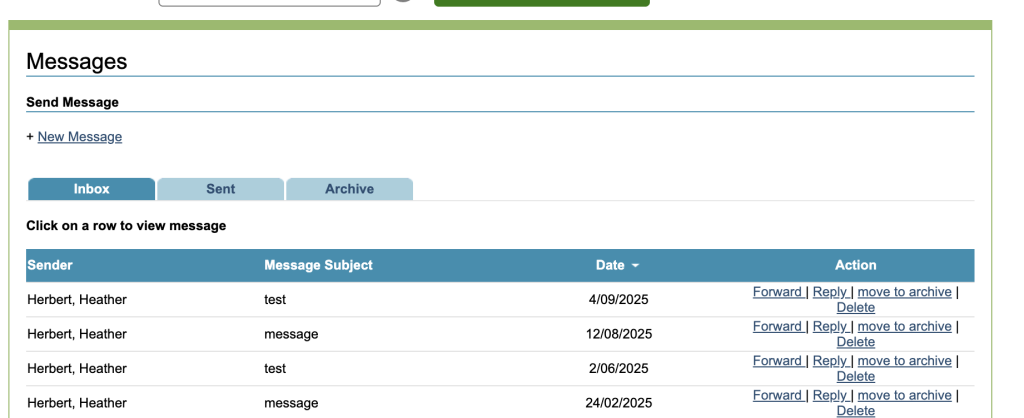Delete the message dated 2/06/2025
Image resolution: width=1024 pixels, height=418 pixels.
pos(855,376)
